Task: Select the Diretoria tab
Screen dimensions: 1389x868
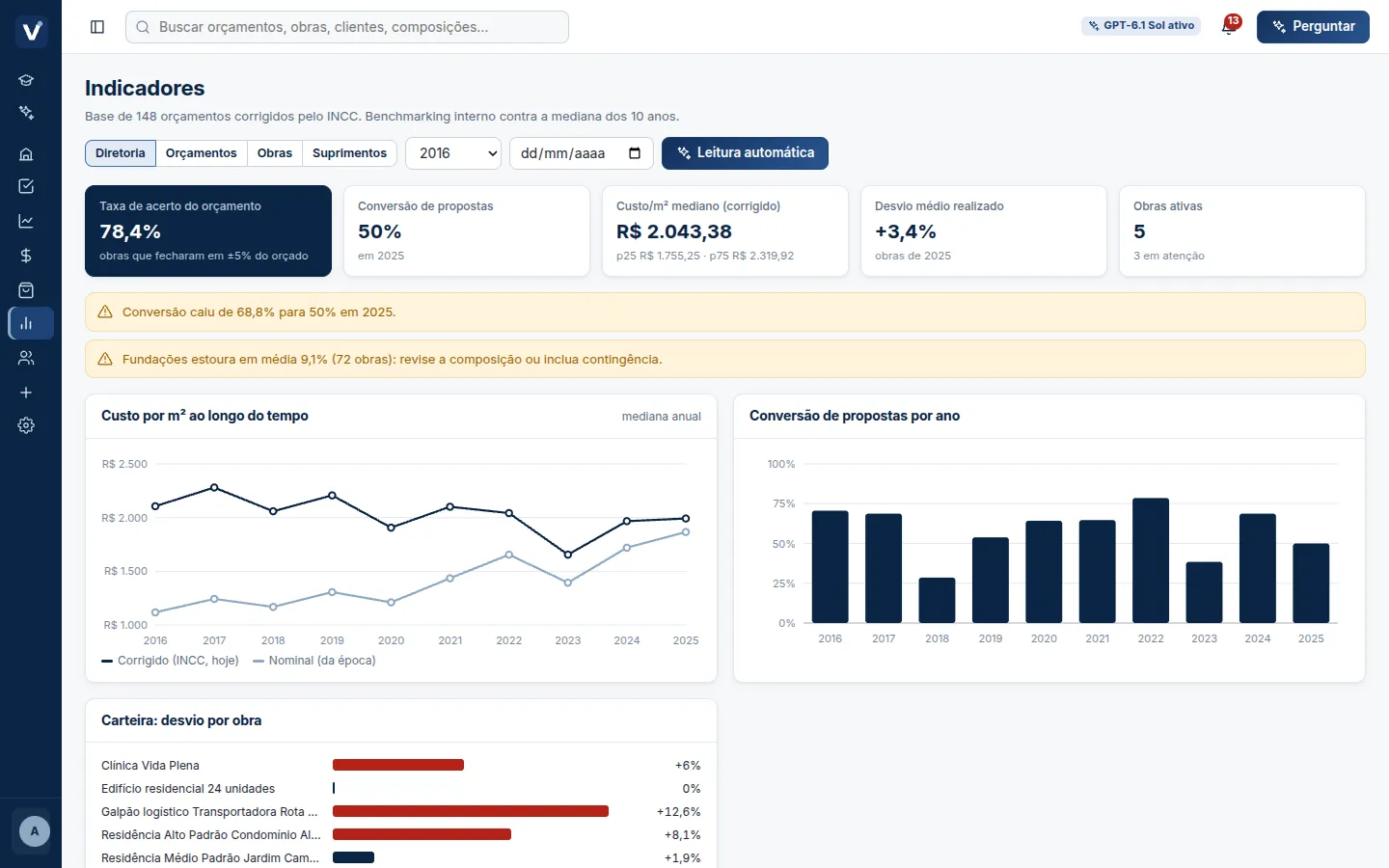Action: [121, 153]
